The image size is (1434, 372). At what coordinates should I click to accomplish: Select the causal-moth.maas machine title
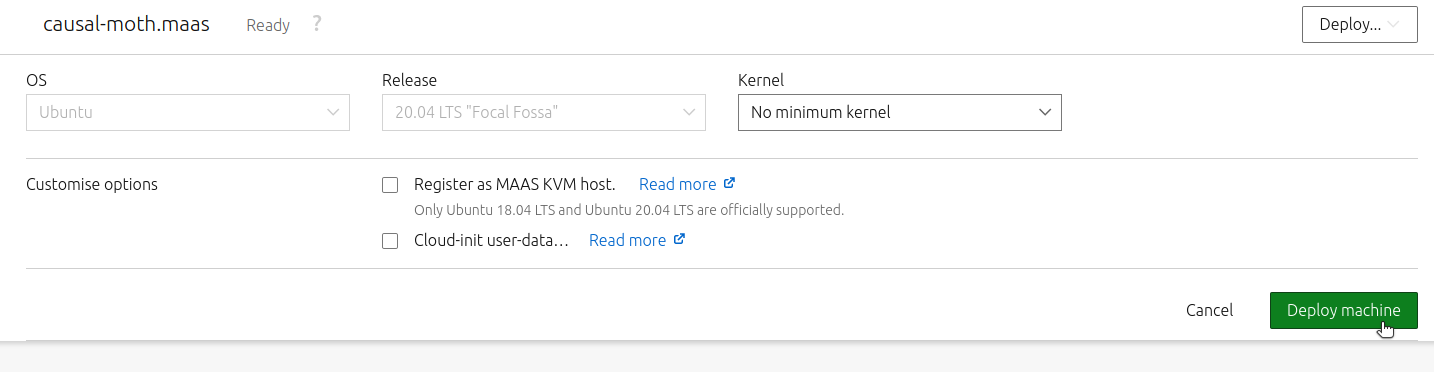click(x=126, y=25)
